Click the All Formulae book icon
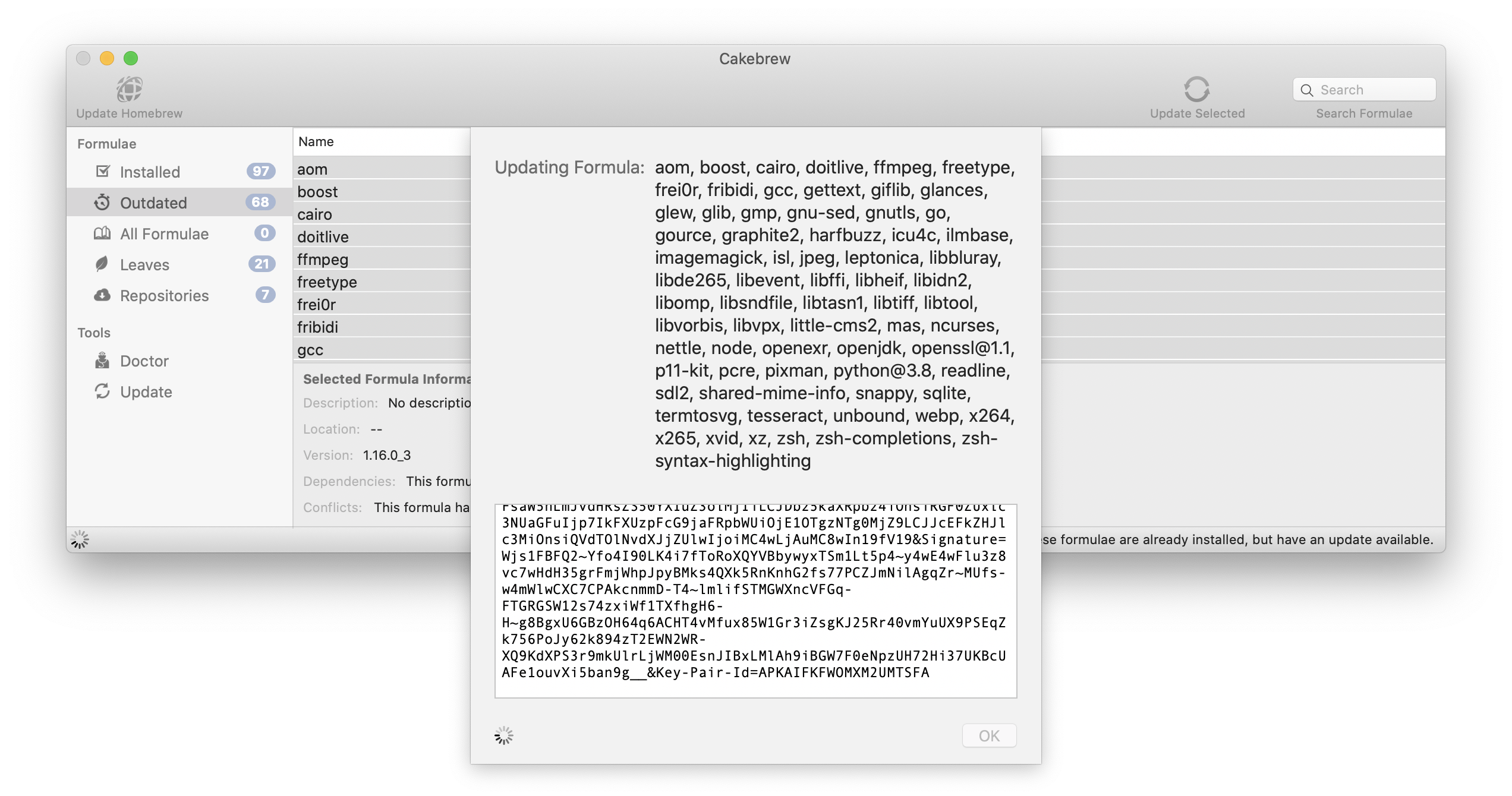 click(102, 233)
